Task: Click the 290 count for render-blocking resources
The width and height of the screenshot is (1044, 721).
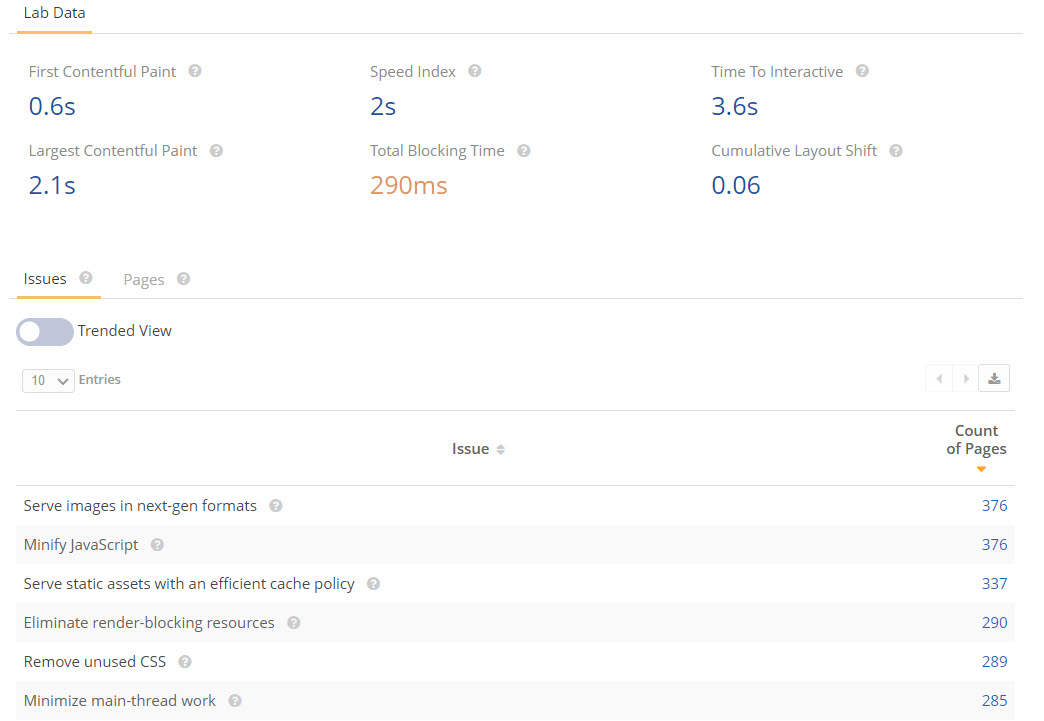Action: (994, 623)
